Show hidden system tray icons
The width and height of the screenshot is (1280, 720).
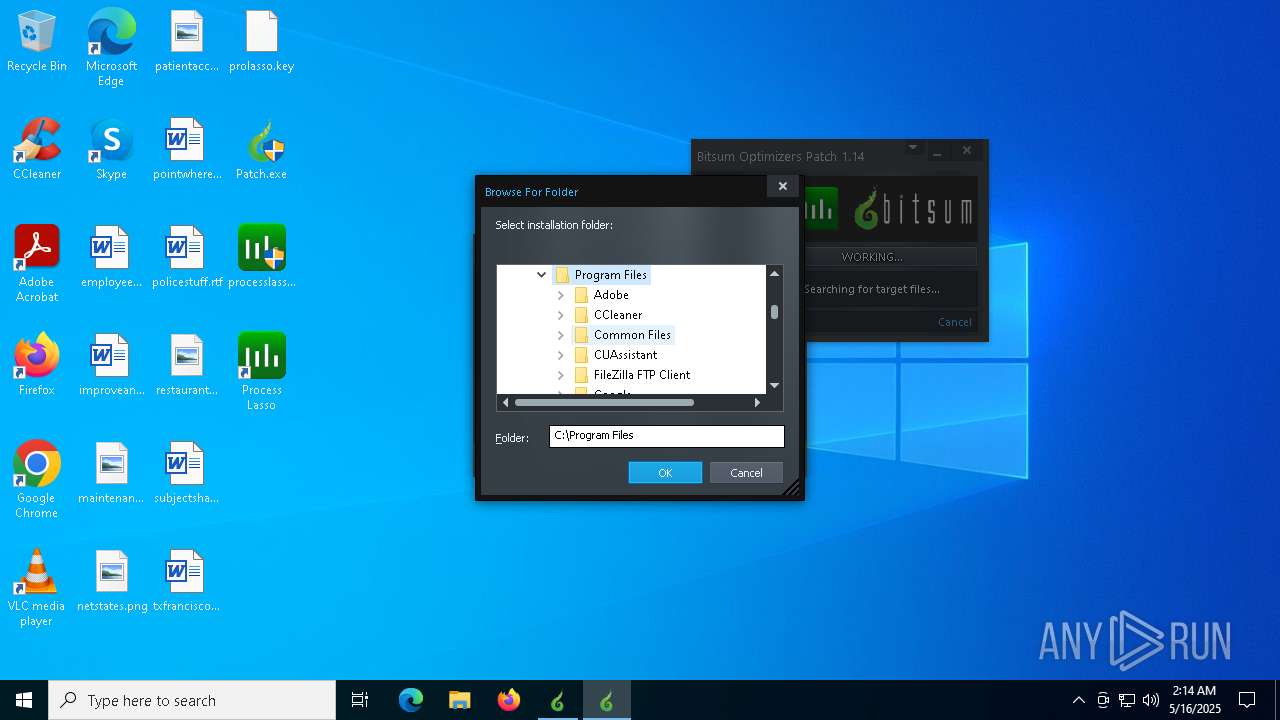click(x=1078, y=700)
